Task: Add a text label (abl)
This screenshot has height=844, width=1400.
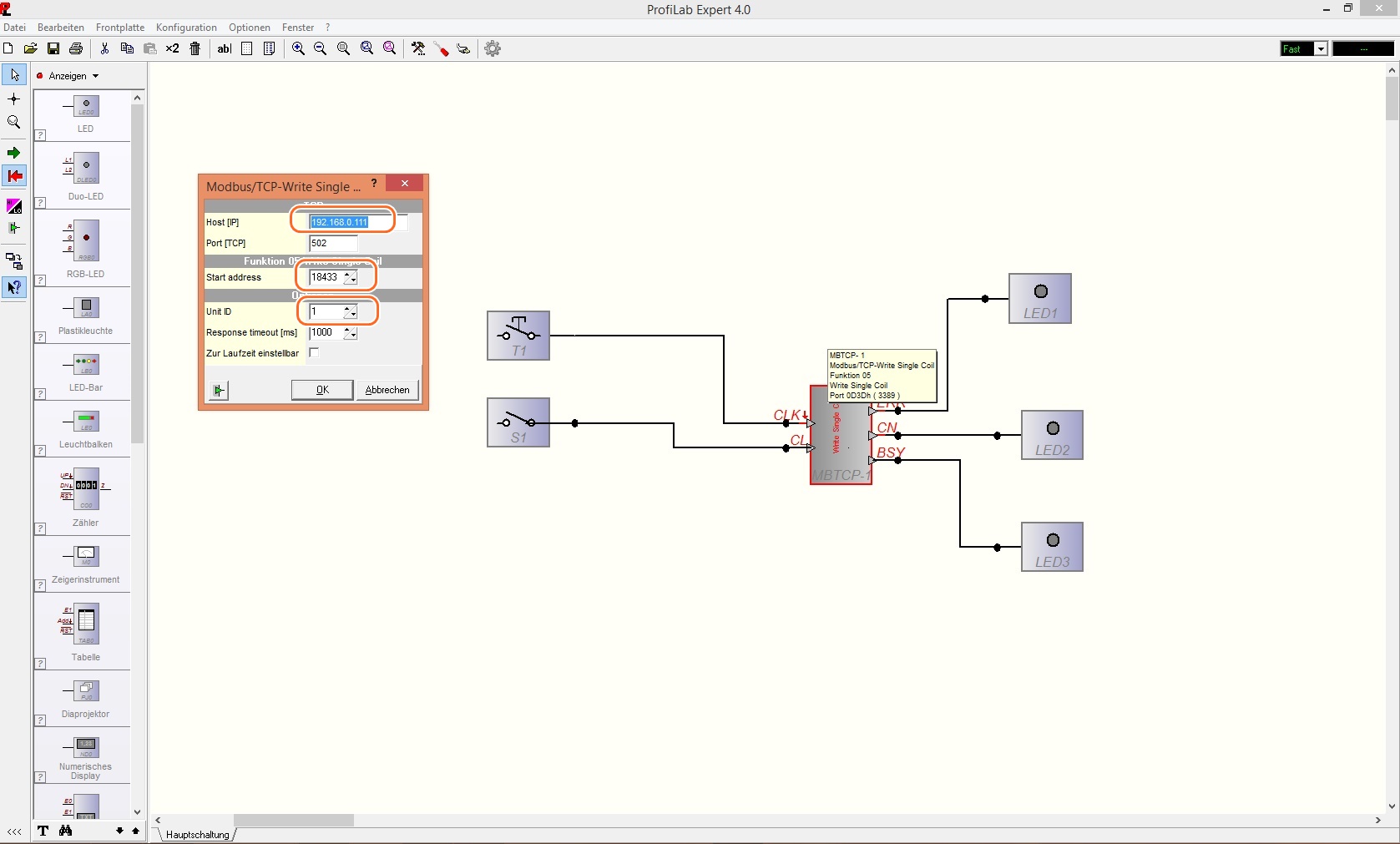Action: 224,48
